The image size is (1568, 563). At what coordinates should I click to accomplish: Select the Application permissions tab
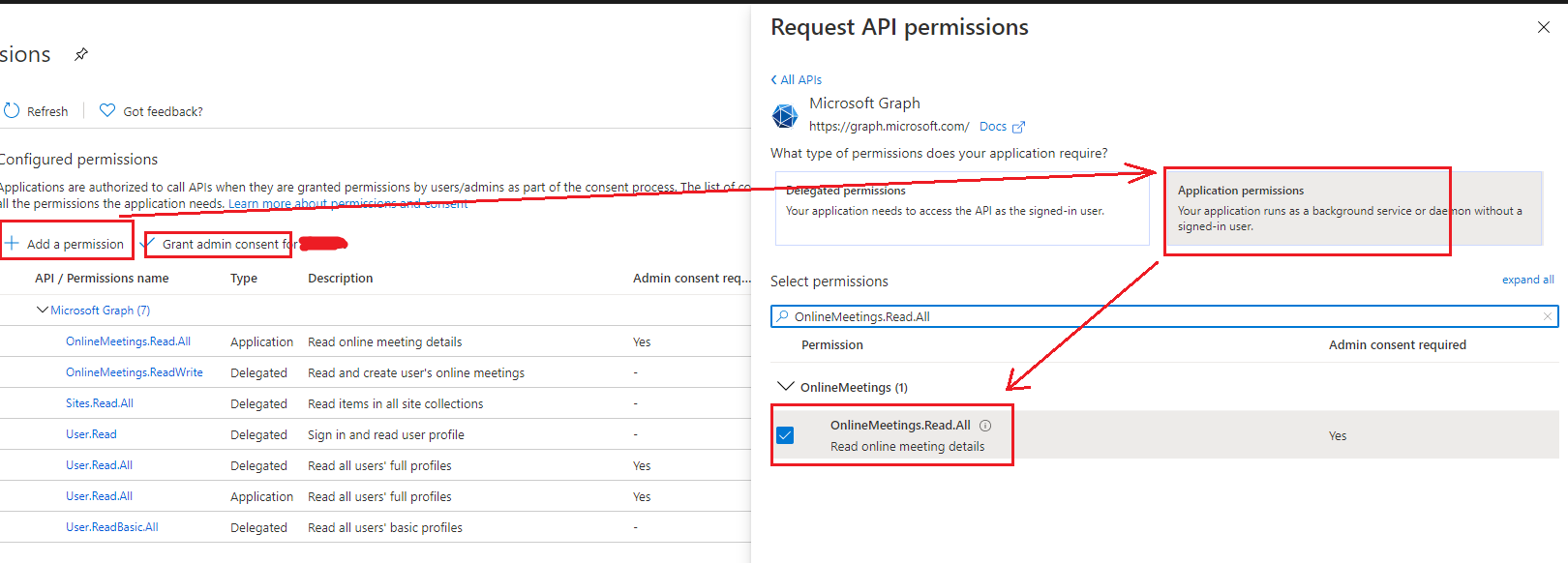point(1352,209)
